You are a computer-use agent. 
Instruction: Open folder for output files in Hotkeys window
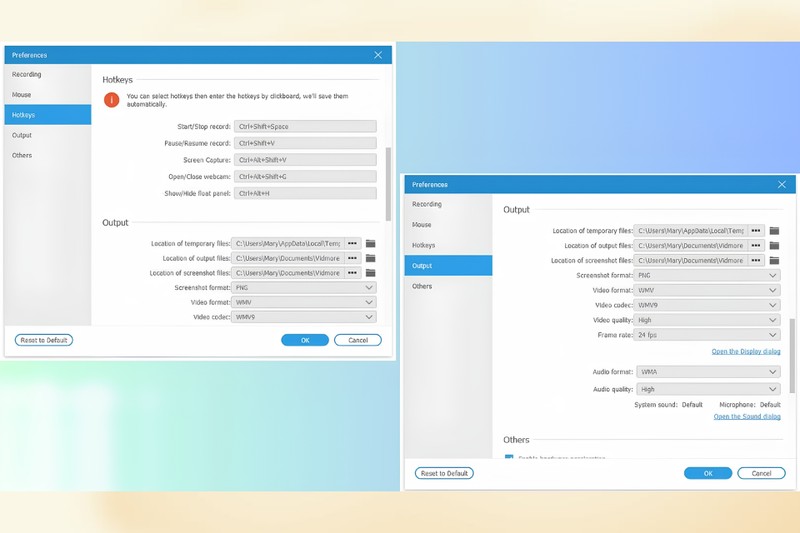point(370,258)
